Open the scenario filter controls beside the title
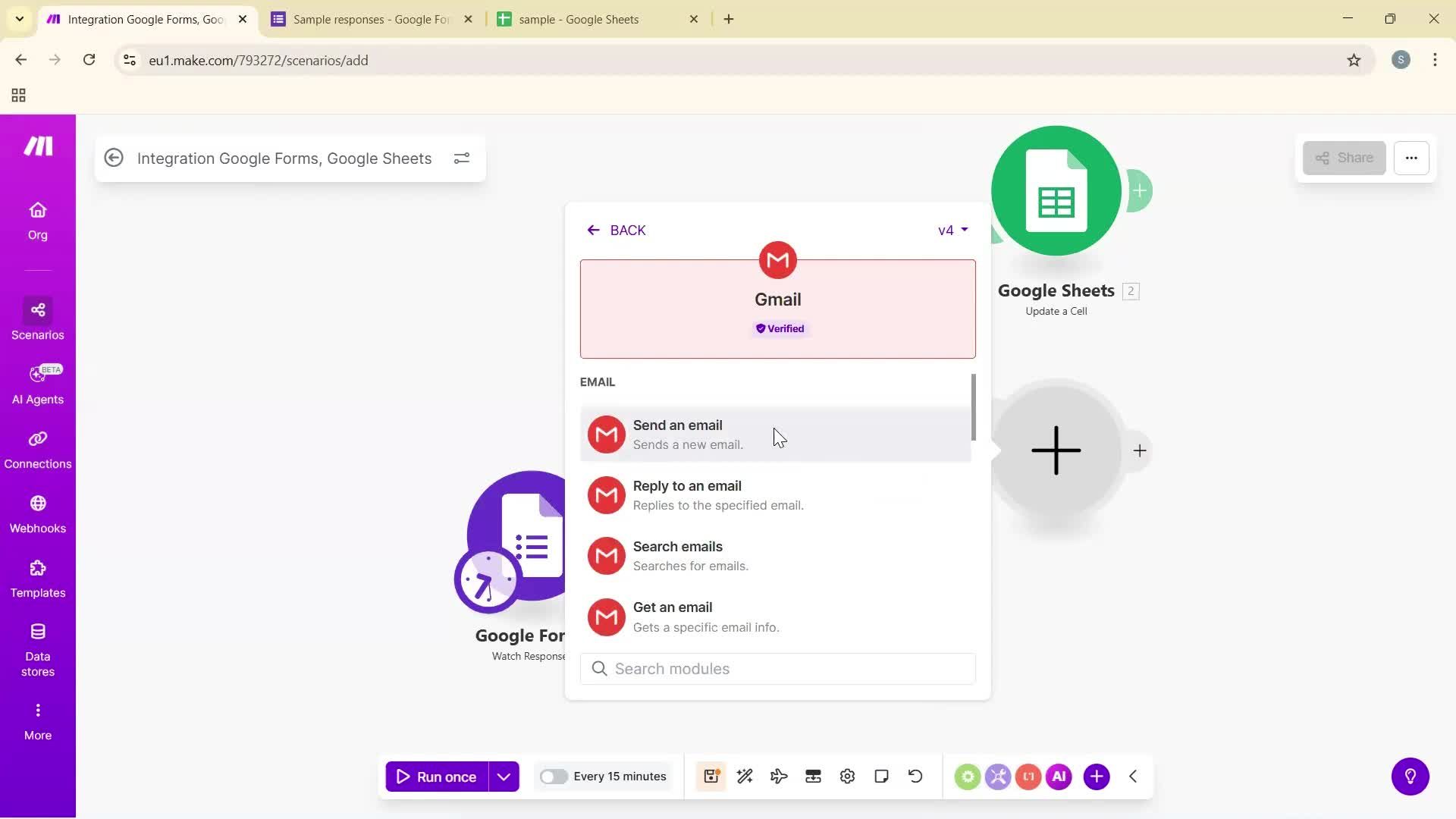1456x819 pixels. [462, 158]
